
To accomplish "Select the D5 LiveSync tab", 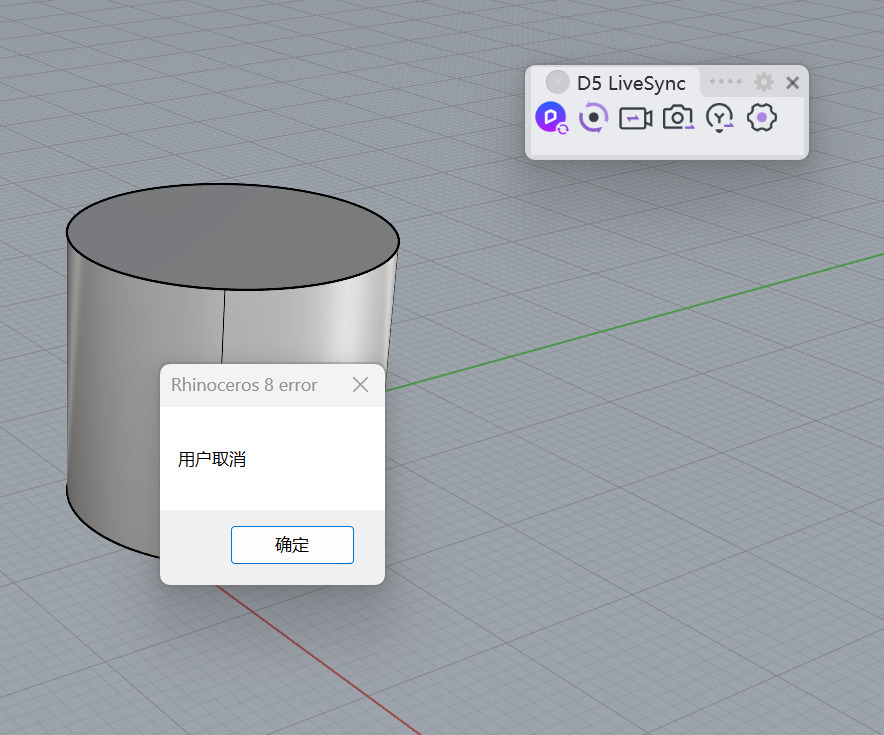I will [631, 83].
